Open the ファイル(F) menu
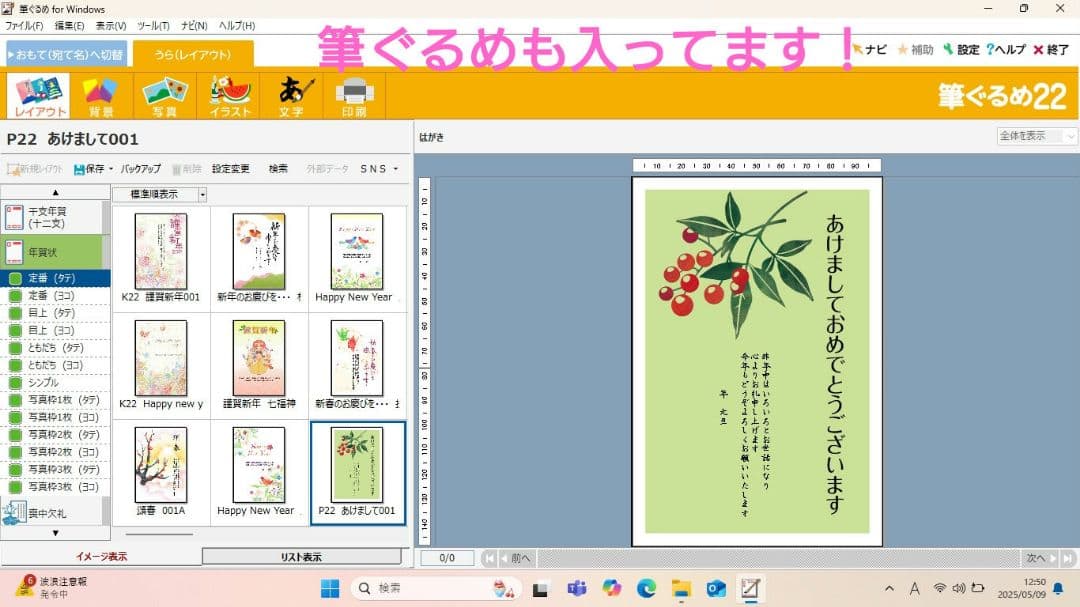Viewport: 1080px width, 607px height. click(21, 26)
